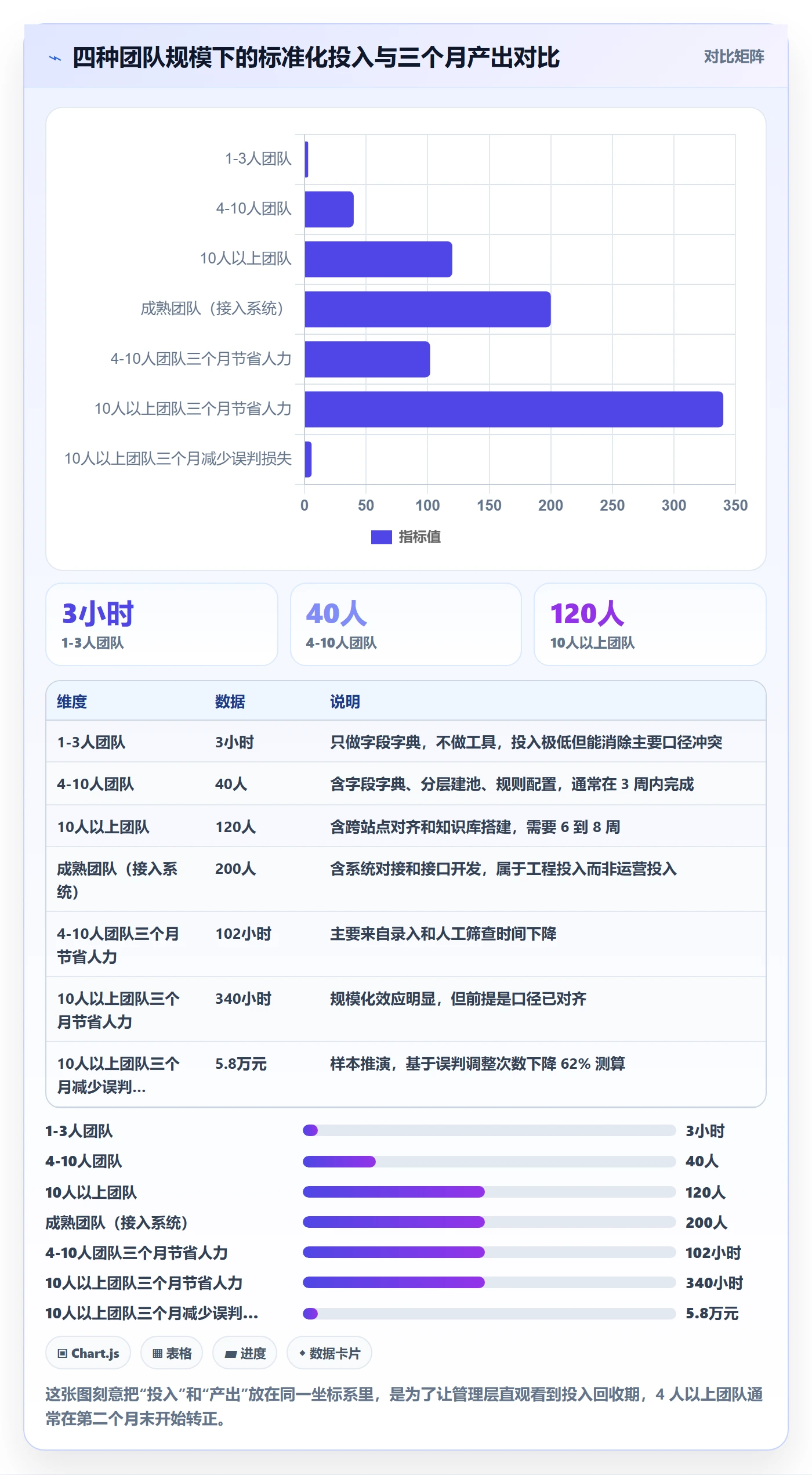Click the short chart bar for 4-10人团队
Screen dimensions: 812x1475
pos(329,209)
